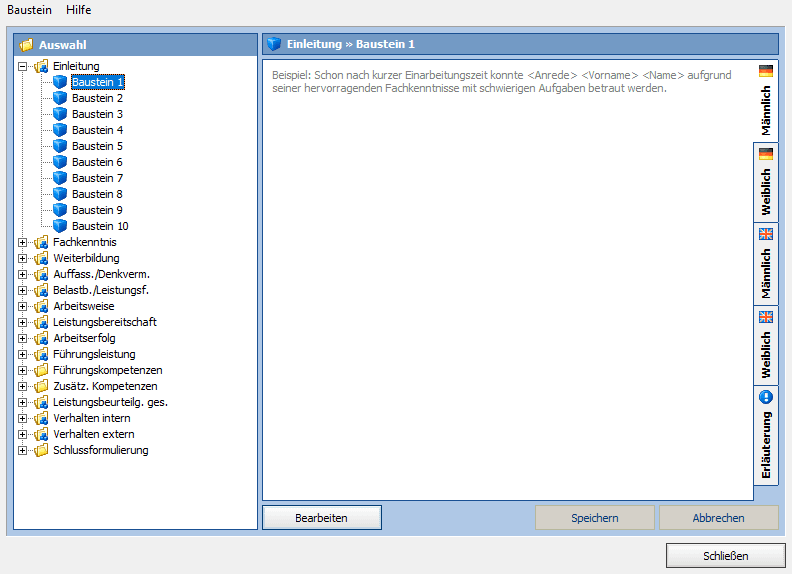Viewport: 792px width, 574px height.
Task: Click the cube icon next to Baustein 3
Action: click(60, 114)
